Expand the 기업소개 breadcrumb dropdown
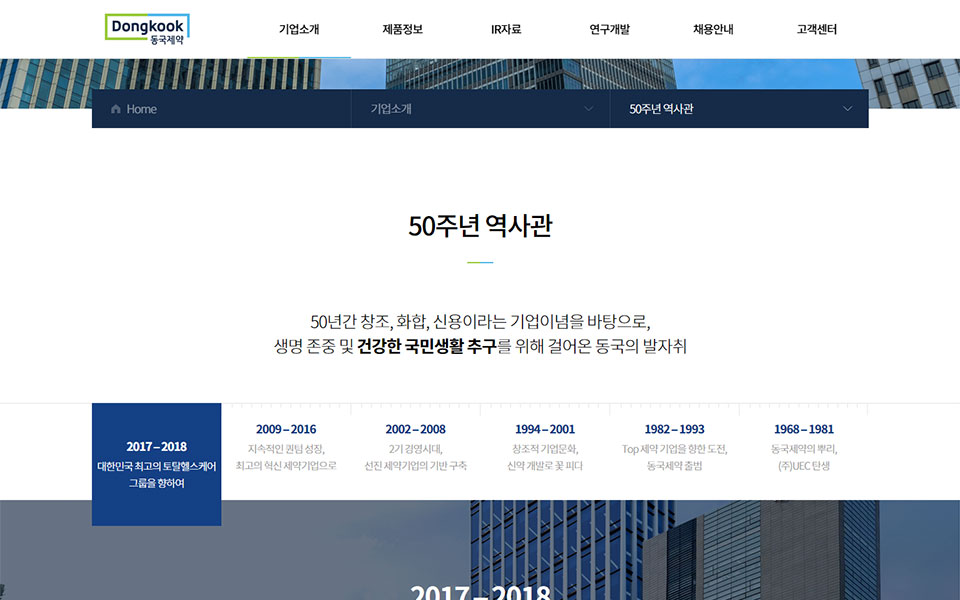The width and height of the screenshot is (960, 600). point(480,109)
